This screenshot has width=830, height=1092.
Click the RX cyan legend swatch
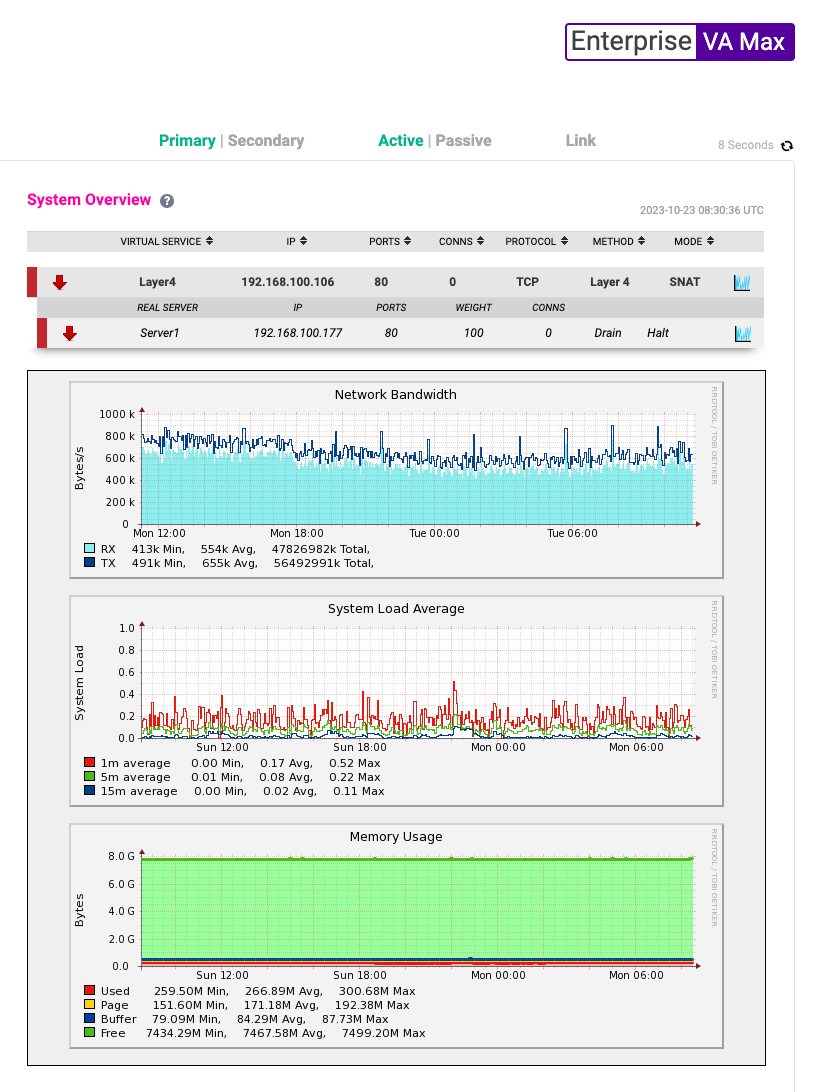pyautogui.click(x=89, y=549)
